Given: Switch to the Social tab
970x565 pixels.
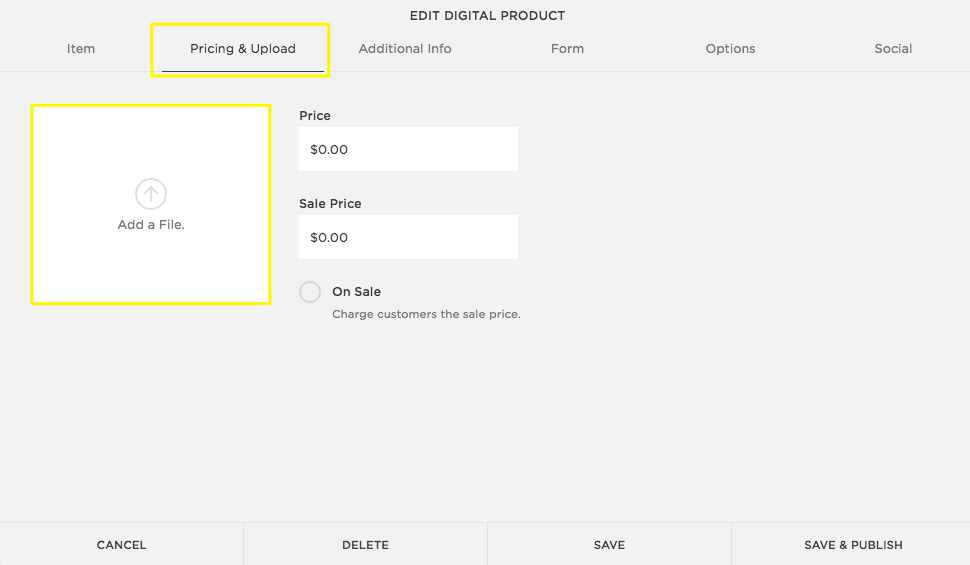Looking at the screenshot, I should tap(893, 48).
